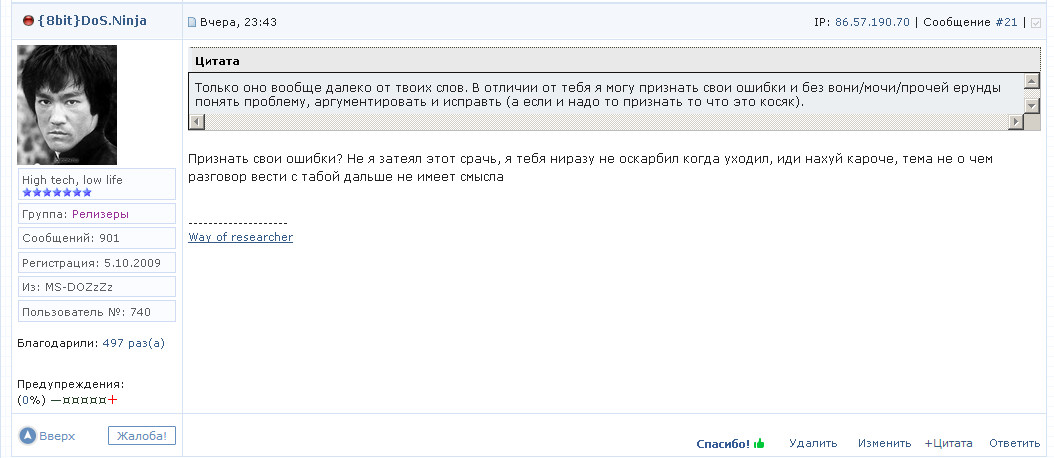Click the minus to decrease warnings
The height and width of the screenshot is (458, 1054).
coord(56,400)
